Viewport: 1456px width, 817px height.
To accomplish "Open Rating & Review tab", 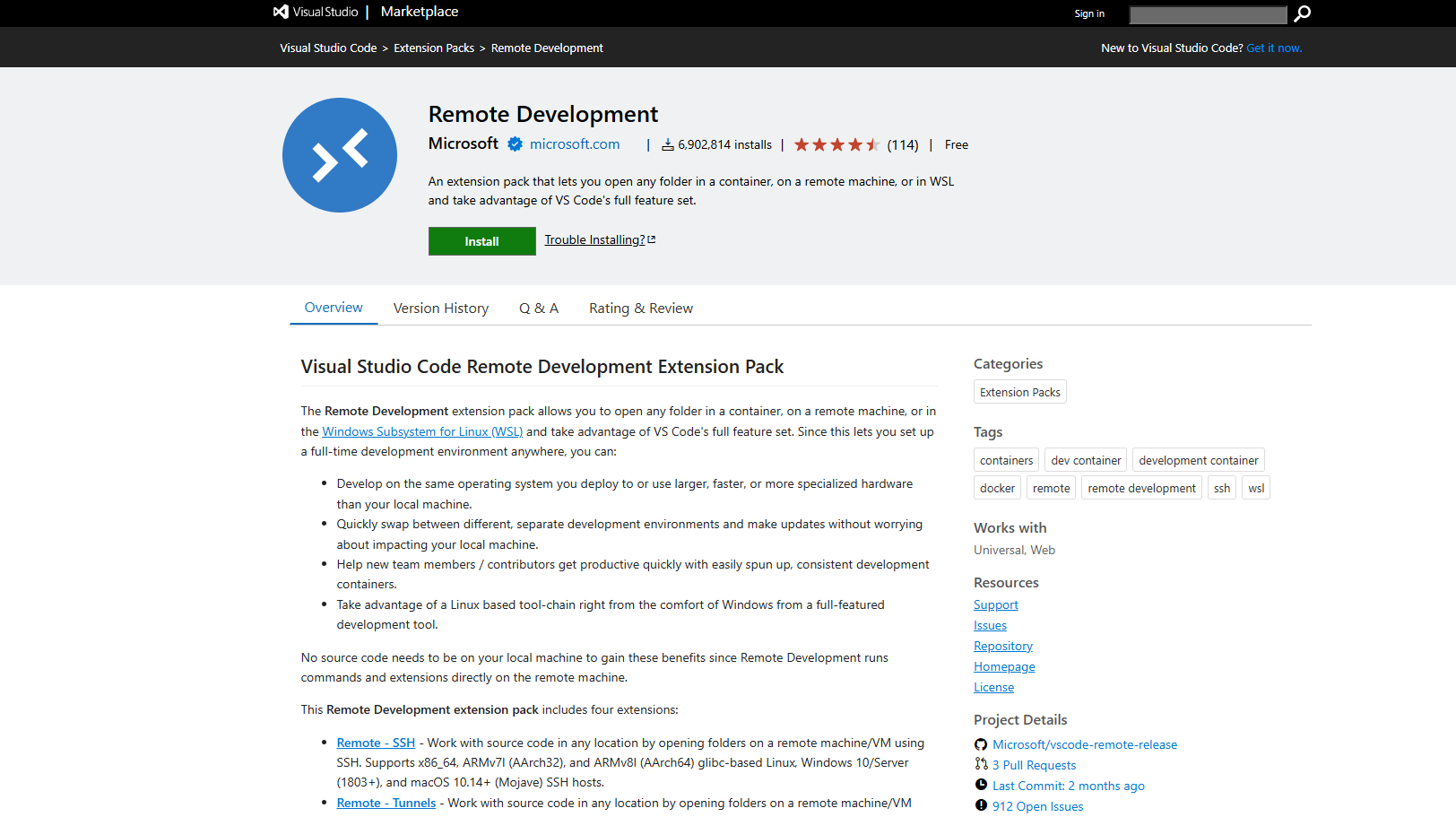I will tap(641, 309).
